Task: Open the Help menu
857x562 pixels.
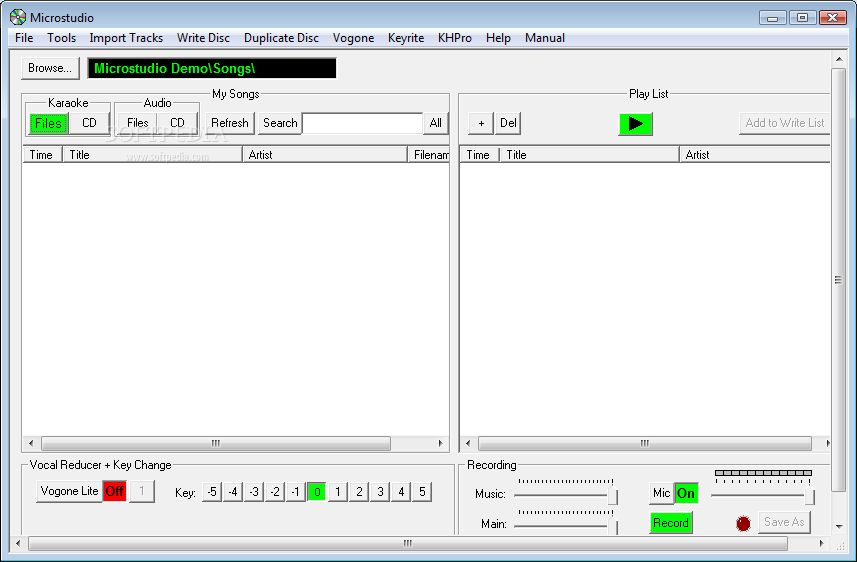Action: click(x=498, y=38)
